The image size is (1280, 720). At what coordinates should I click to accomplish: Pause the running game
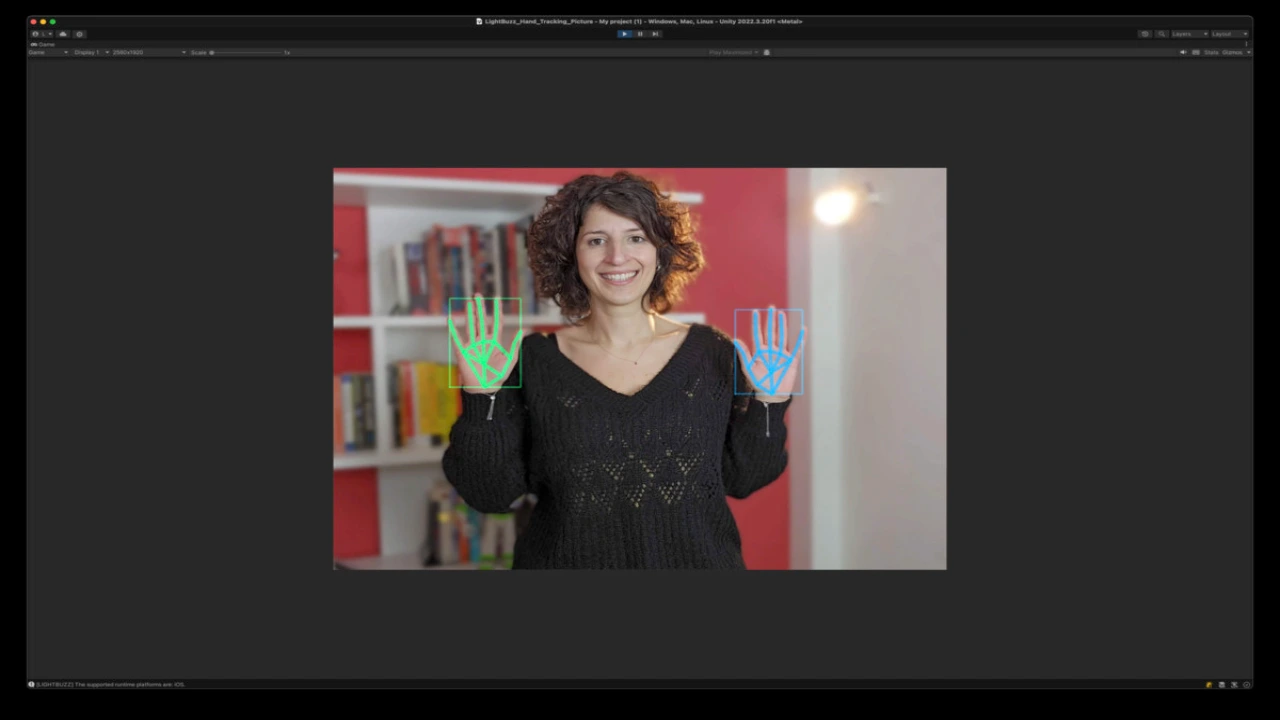point(640,34)
